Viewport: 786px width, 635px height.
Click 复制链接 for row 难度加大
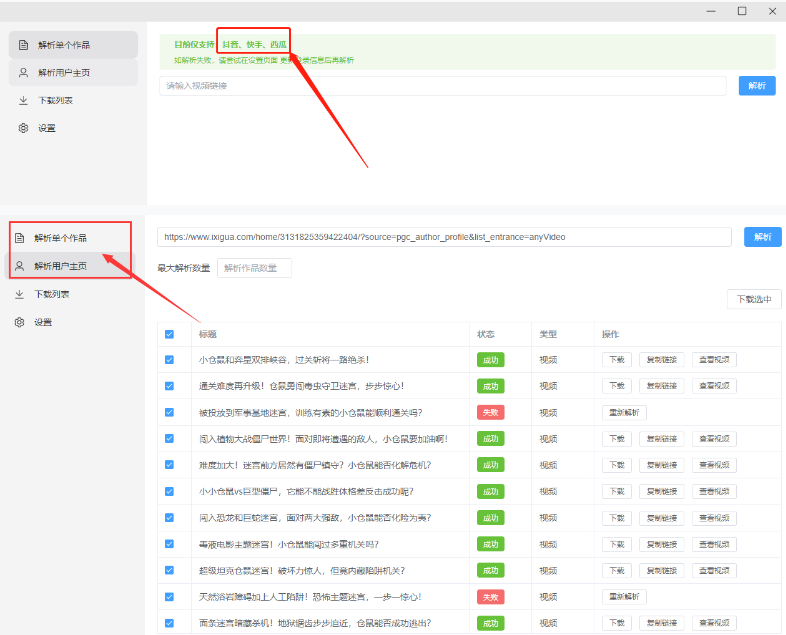coord(662,465)
